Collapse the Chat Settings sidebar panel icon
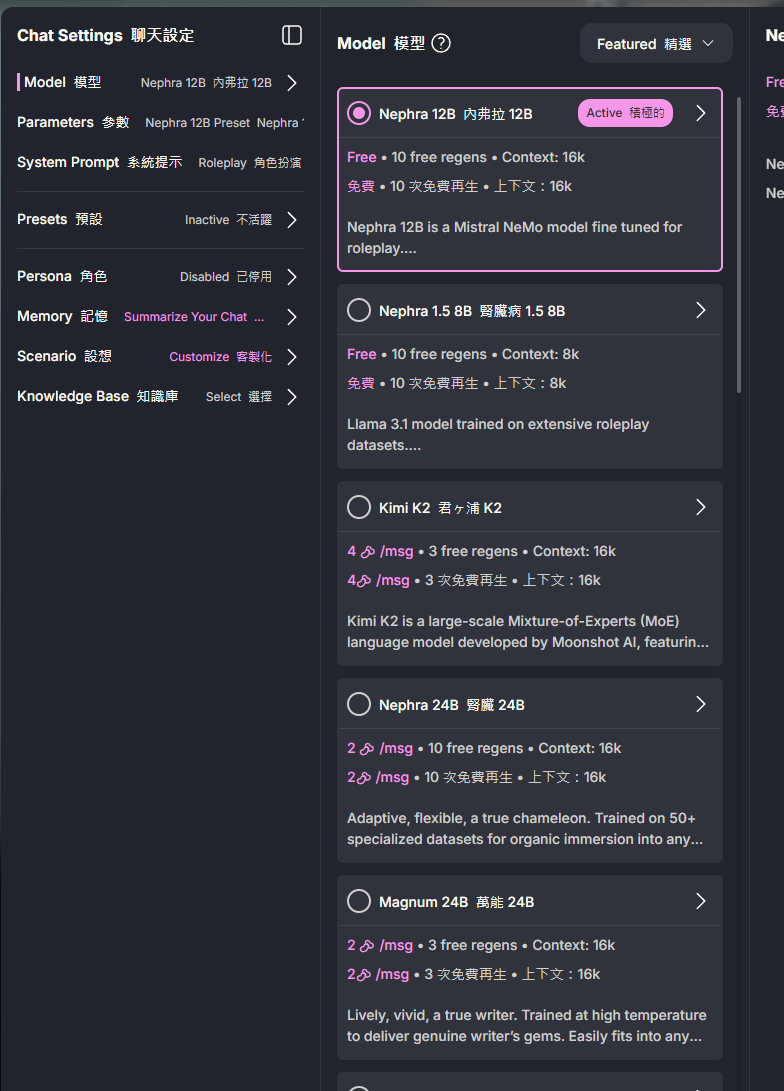This screenshot has height=1091, width=784. pyautogui.click(x=291, y=35)
